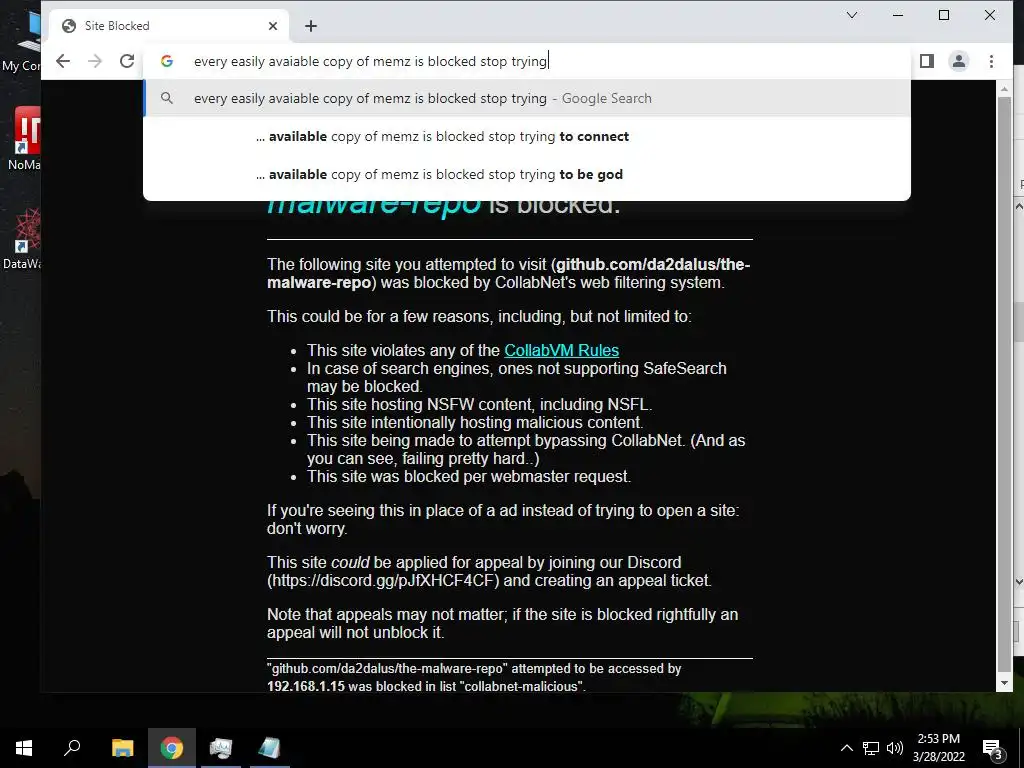Click the Google logo in address bar

167,61
